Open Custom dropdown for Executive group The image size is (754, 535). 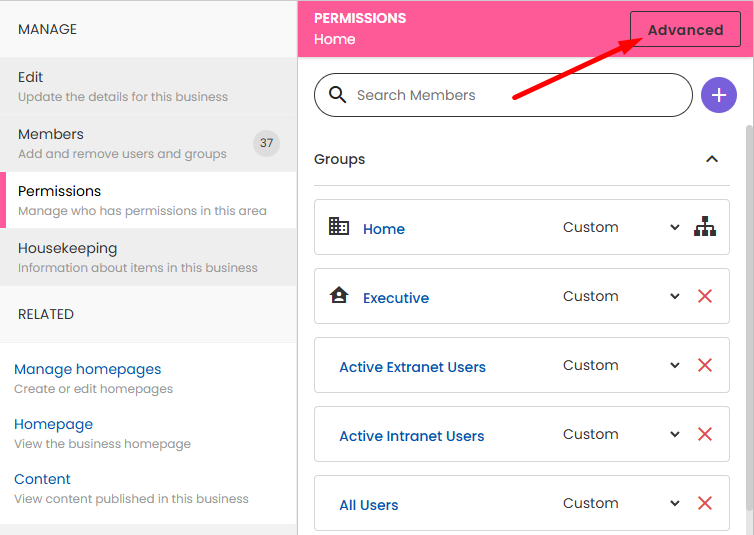tap(621, 296)
